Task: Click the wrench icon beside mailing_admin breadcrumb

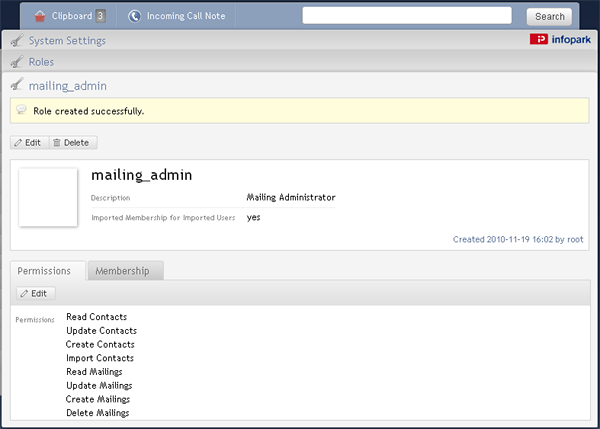Action: coord(17,85)
